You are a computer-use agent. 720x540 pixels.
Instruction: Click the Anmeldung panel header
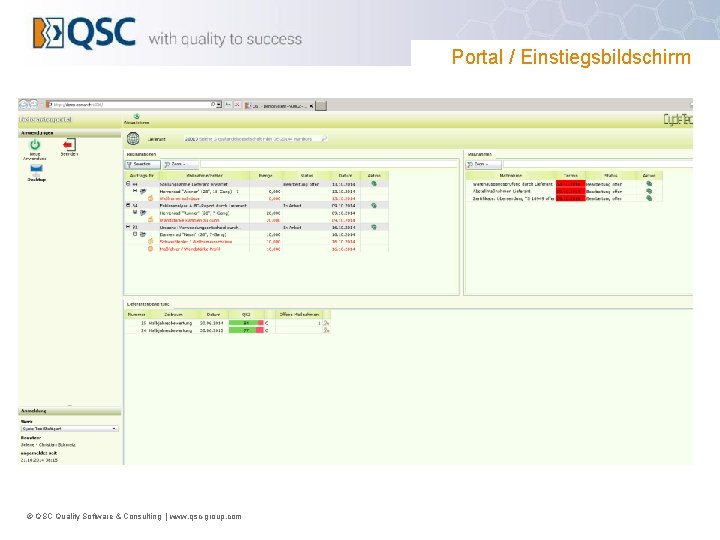pyautogui.click(x=70, y=411)
